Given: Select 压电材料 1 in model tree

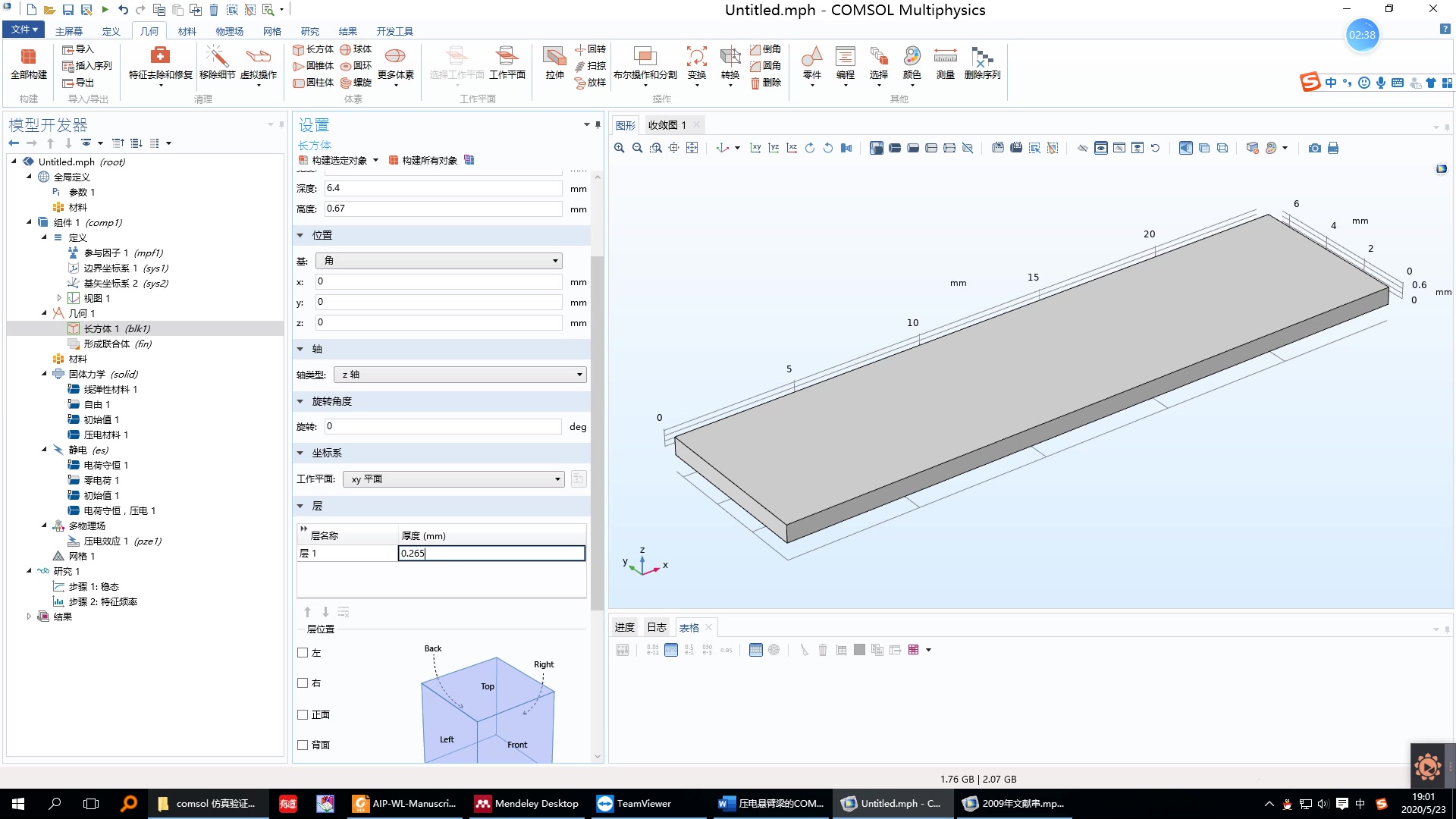Looking at the screenshot, I should click(105, 435).
